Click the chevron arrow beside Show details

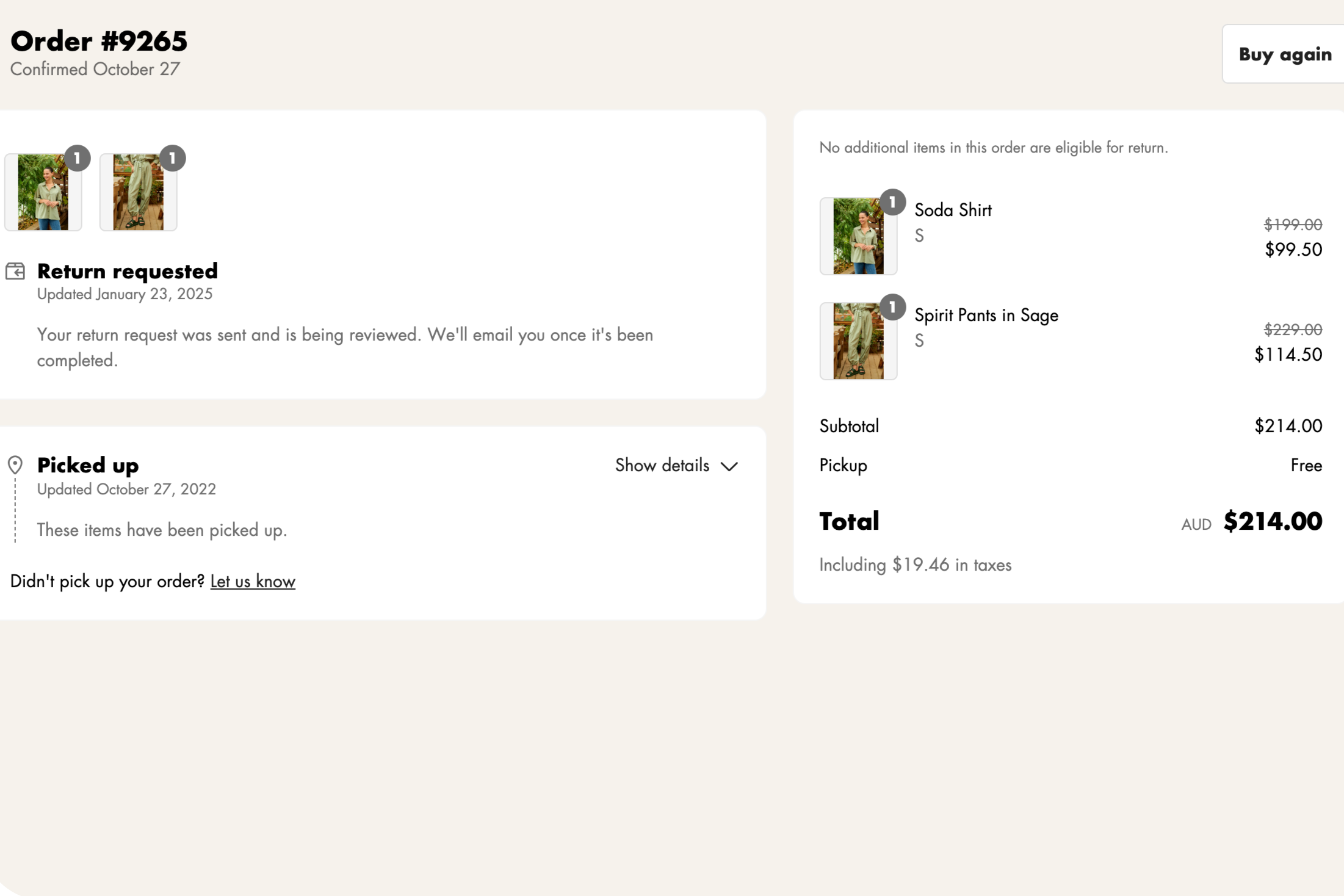729,467
